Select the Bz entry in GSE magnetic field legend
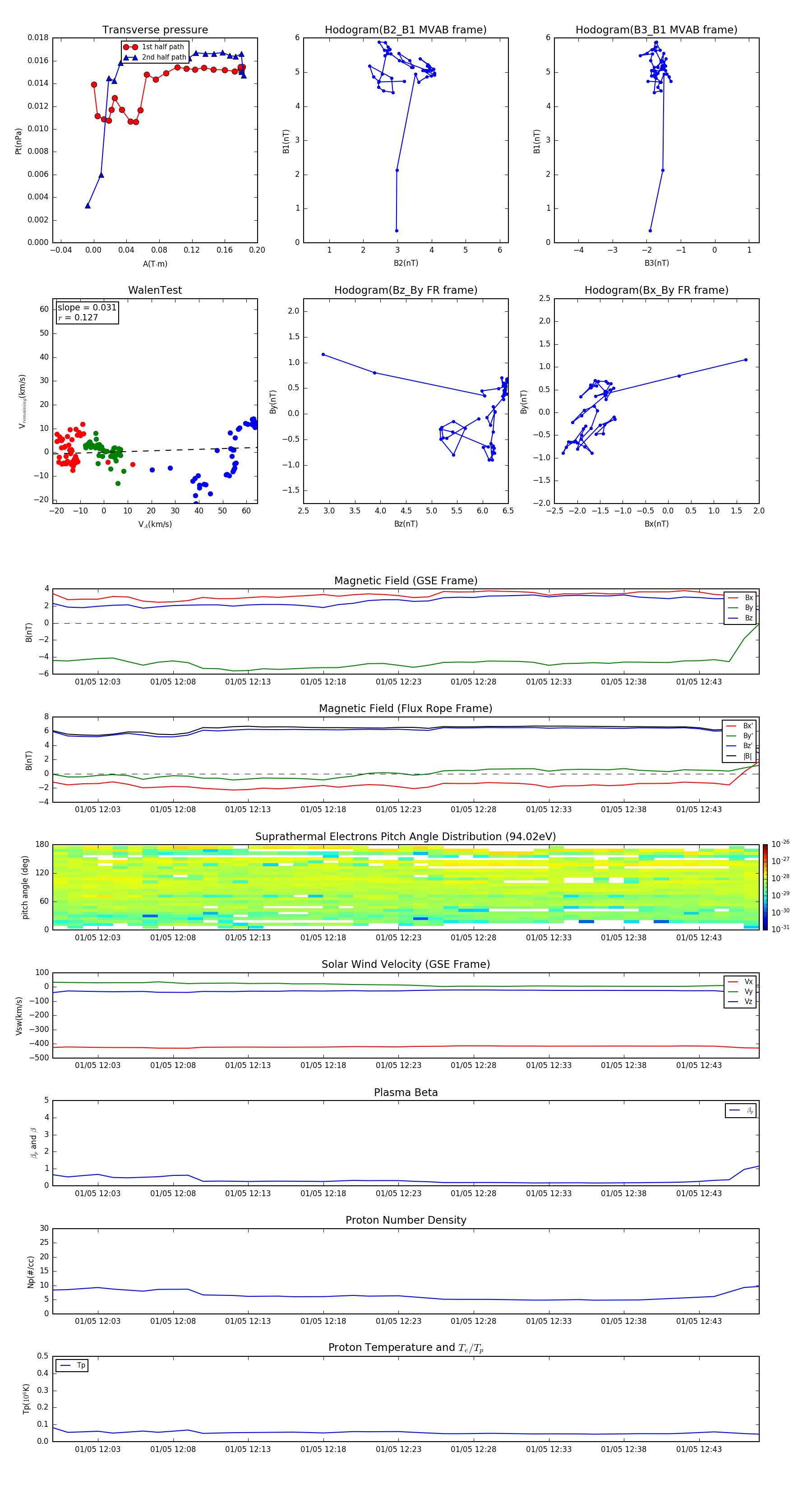This screenshot has width=812, height=1489. (741, 618)
